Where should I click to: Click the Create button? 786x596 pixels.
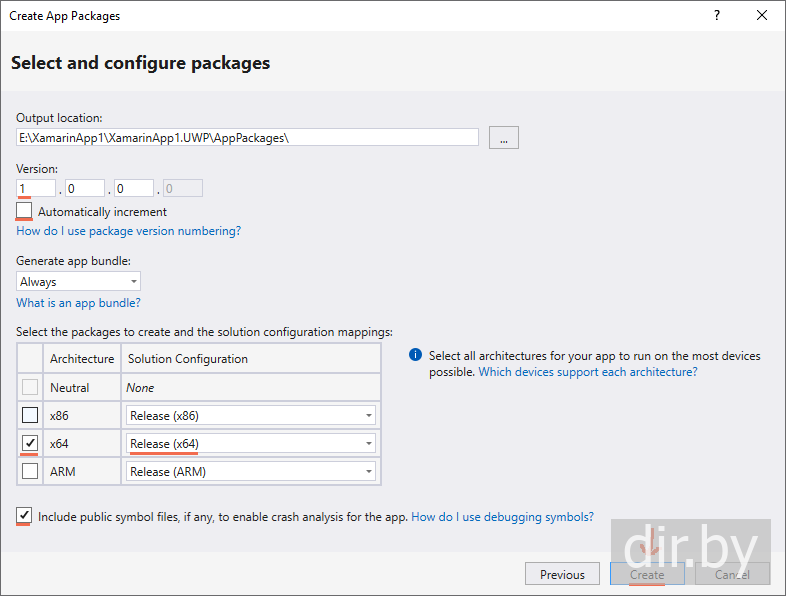click(647, 574)
